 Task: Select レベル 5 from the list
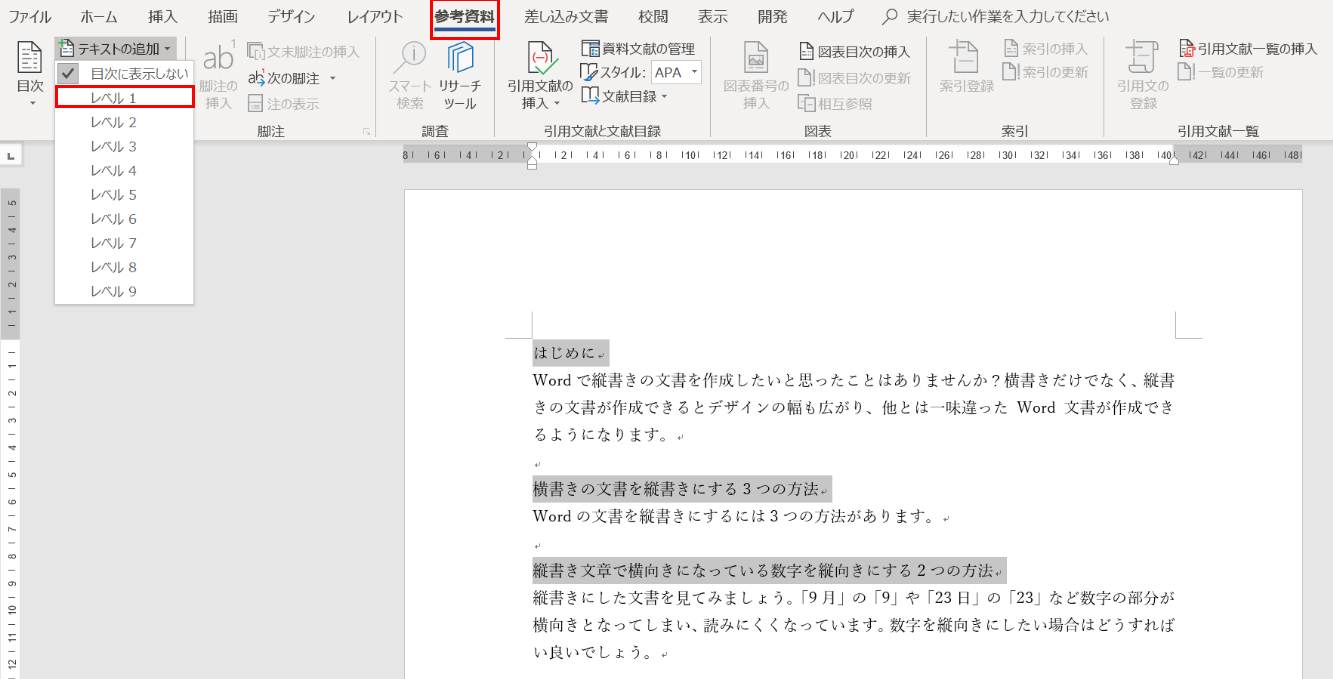click(113, 194)
